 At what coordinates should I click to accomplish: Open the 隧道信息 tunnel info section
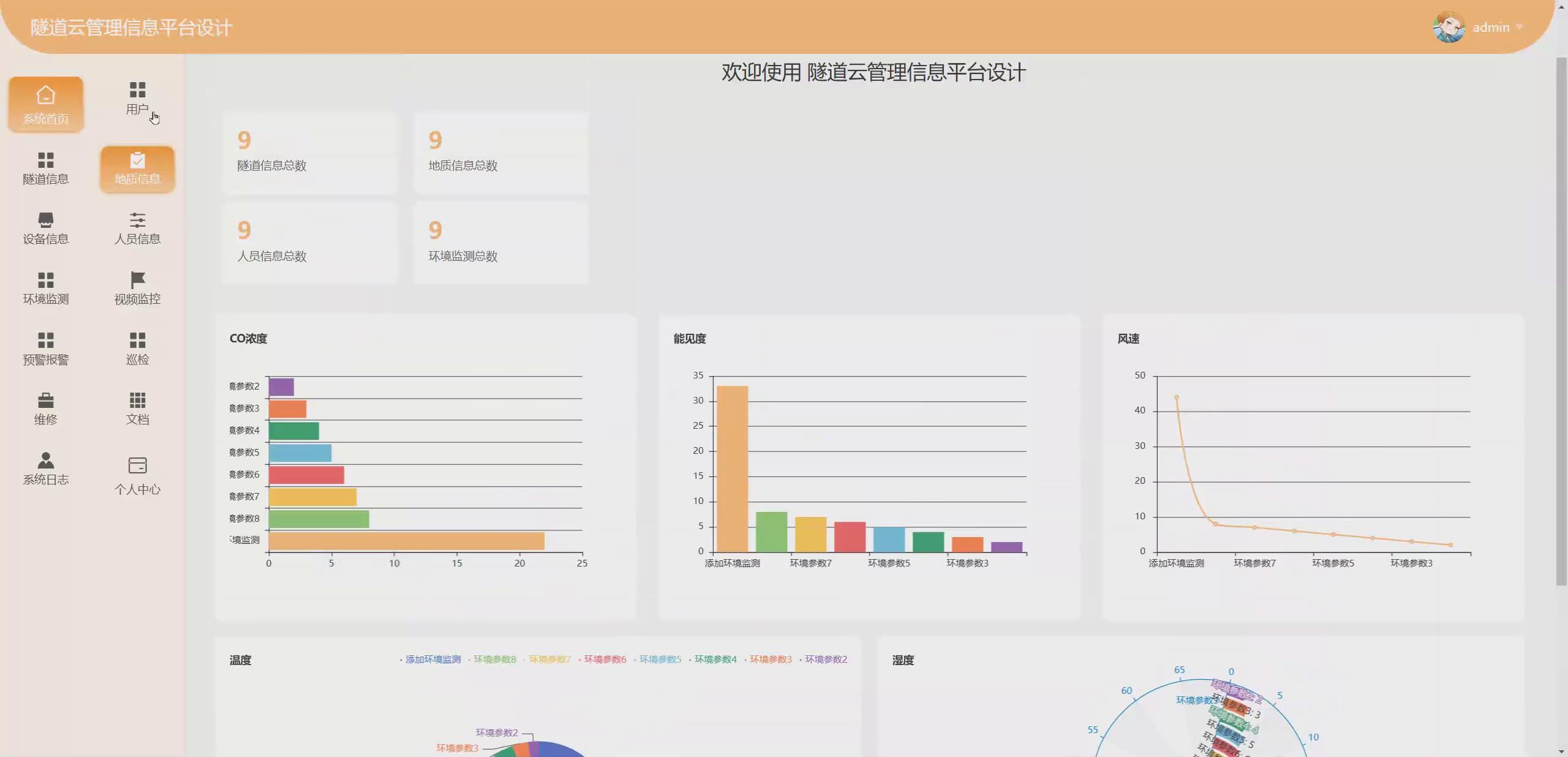[46, 168]
